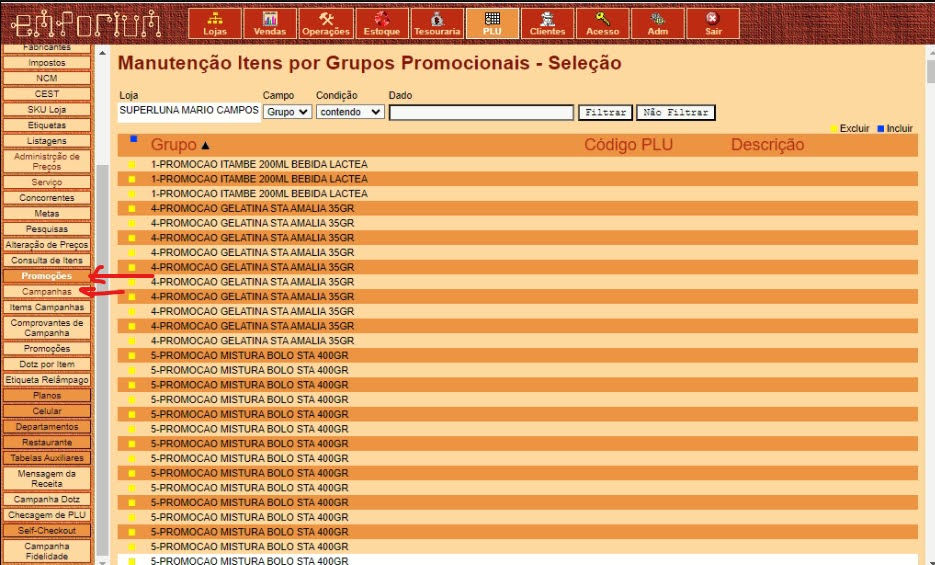This screenshot has width=935, height=565.
Task: Click the Filtrar button
Action: tap(605, 112)
